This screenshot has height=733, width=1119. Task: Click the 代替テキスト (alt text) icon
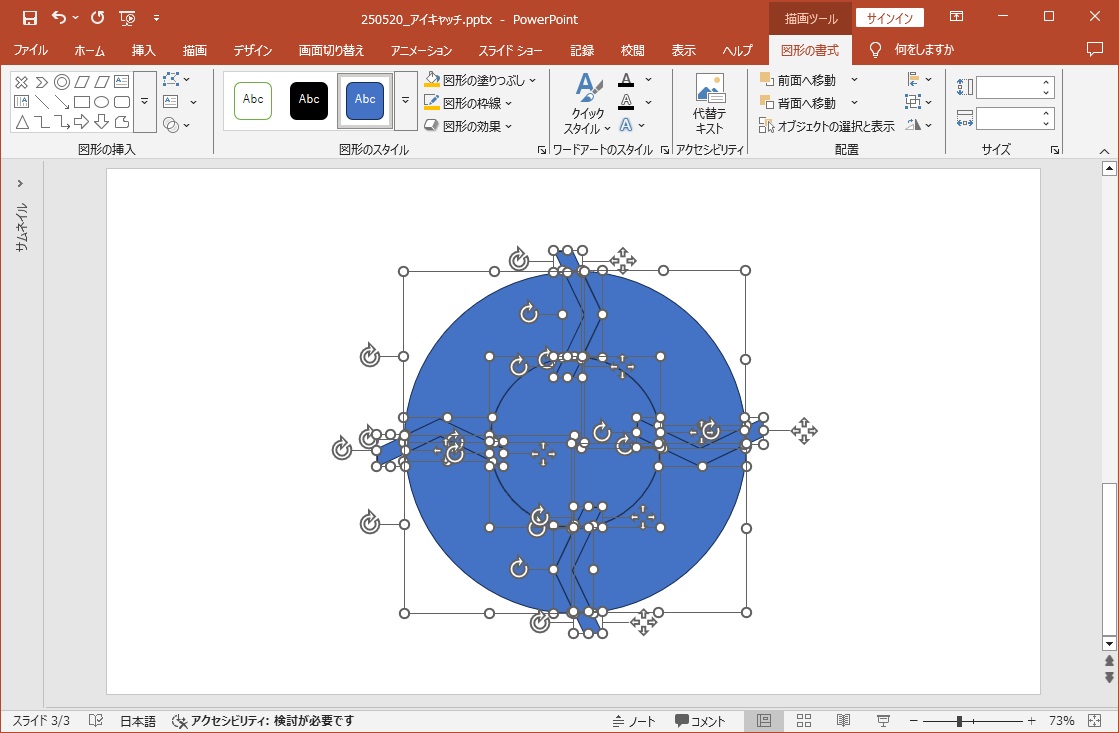709,104
